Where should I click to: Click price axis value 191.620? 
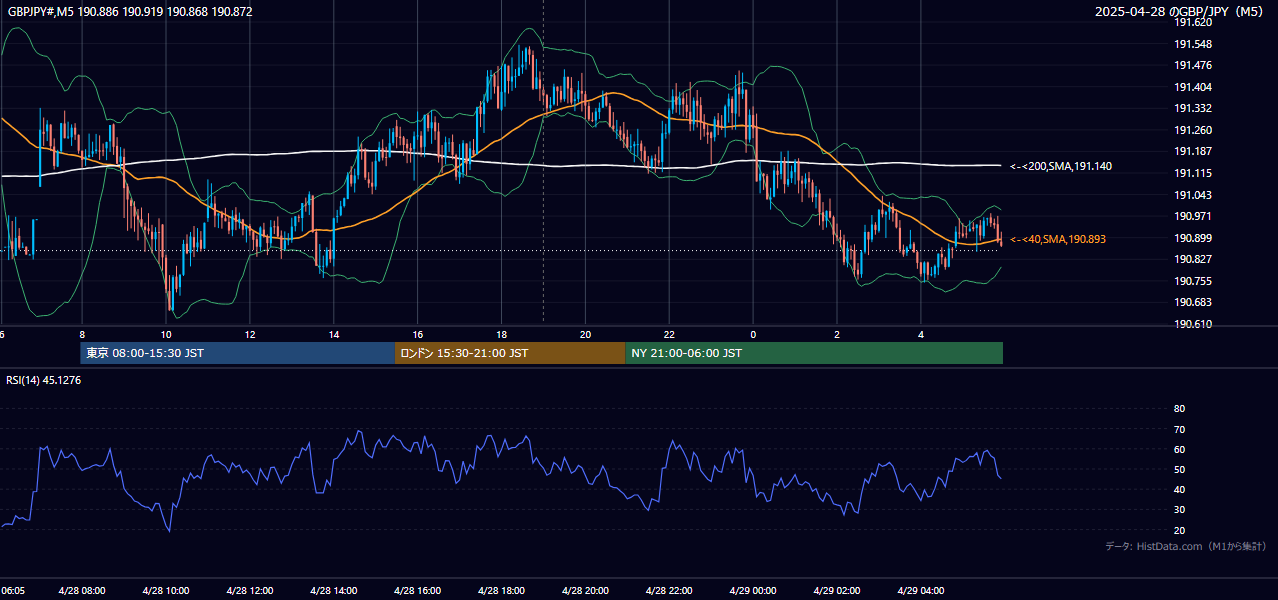tap(1193, 22)
